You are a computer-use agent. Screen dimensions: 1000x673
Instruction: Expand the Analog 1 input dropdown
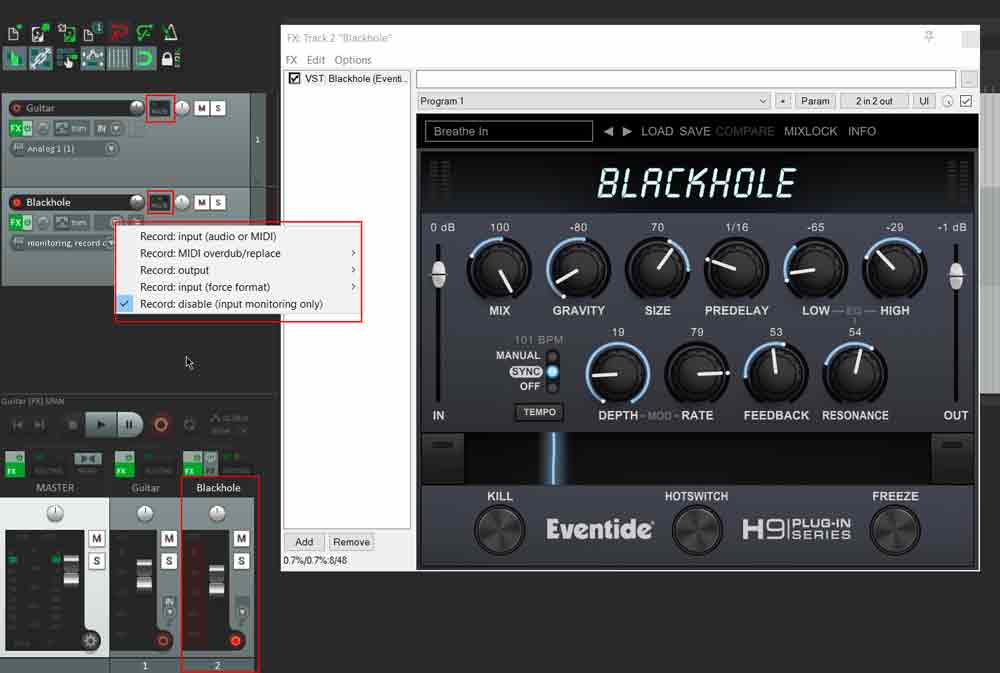110,149
